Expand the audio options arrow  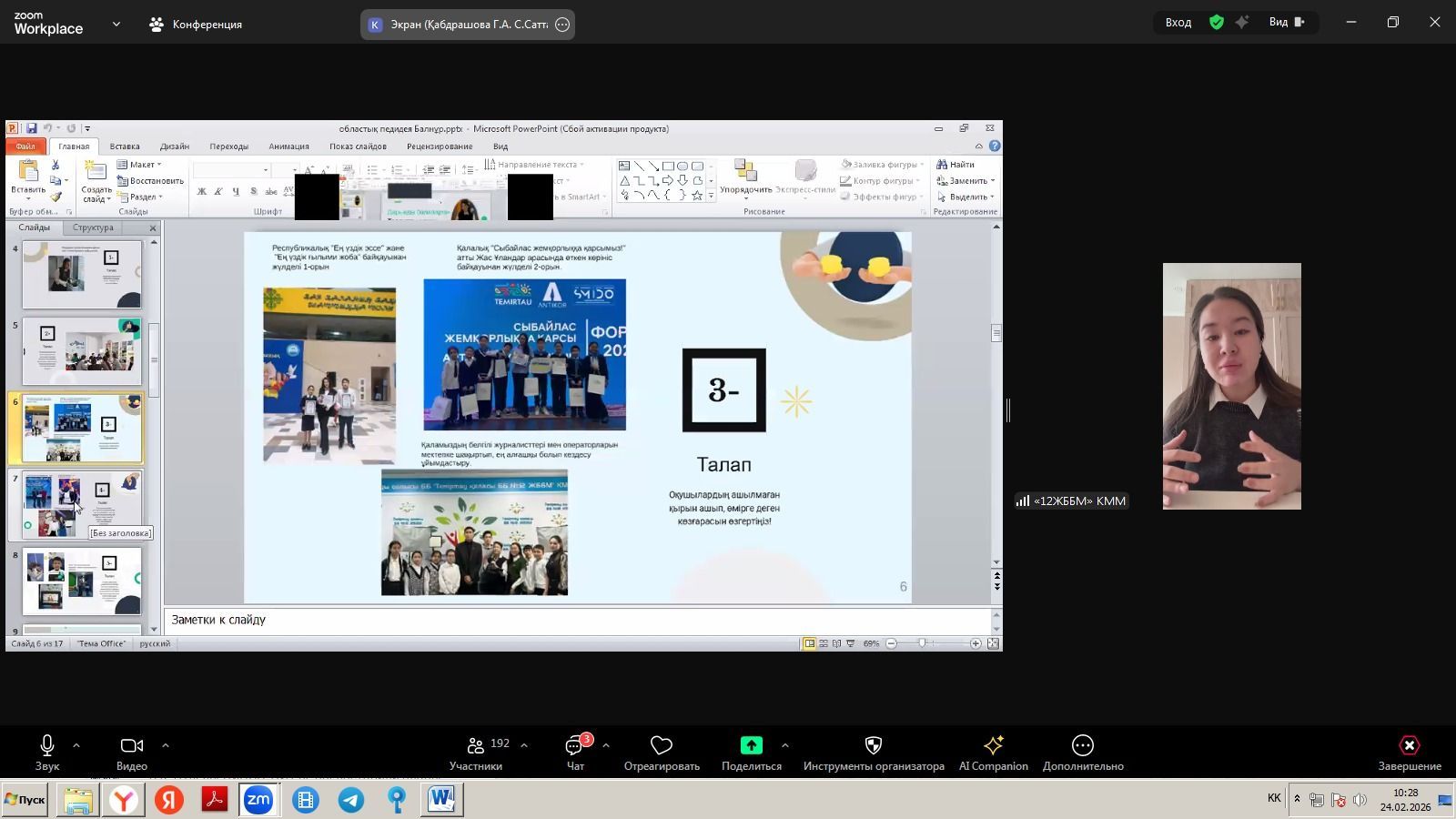[x=76, y=745]
